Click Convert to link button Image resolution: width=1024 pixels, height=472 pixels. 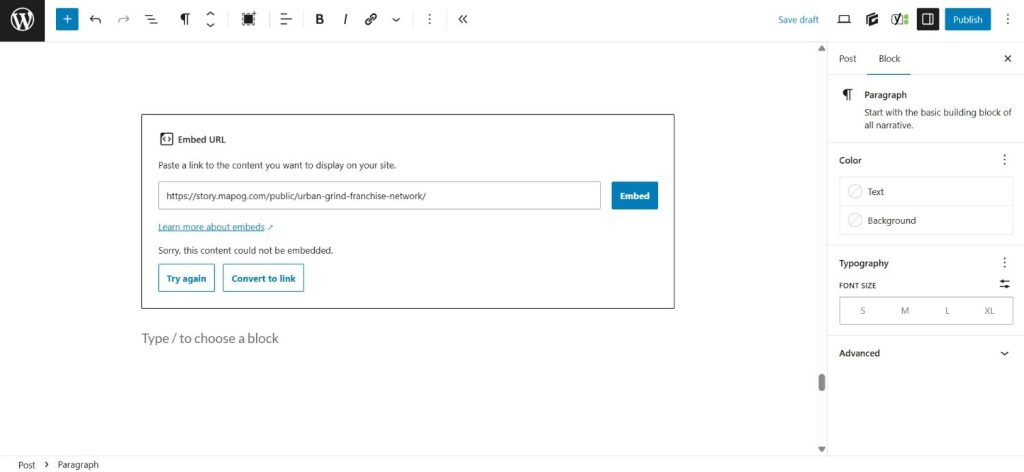pos(263,278)
